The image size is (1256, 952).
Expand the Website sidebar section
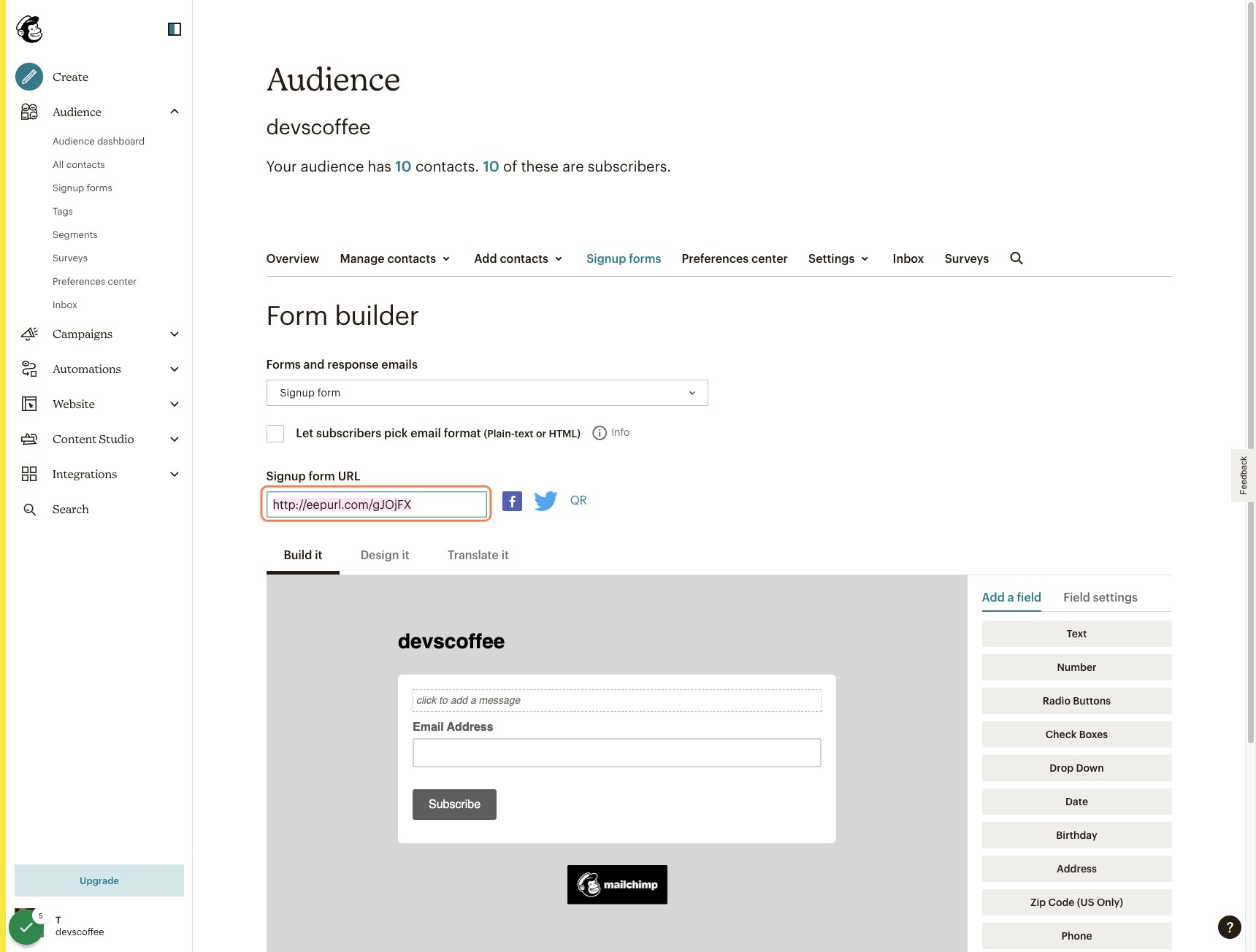pos(175,404)
